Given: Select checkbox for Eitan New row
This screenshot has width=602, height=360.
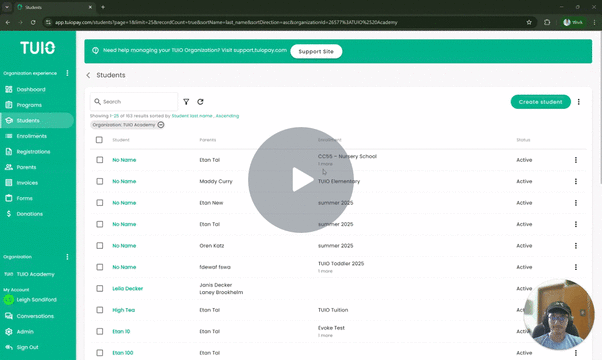Looking at the screenshot, I should tap(99, 203).
